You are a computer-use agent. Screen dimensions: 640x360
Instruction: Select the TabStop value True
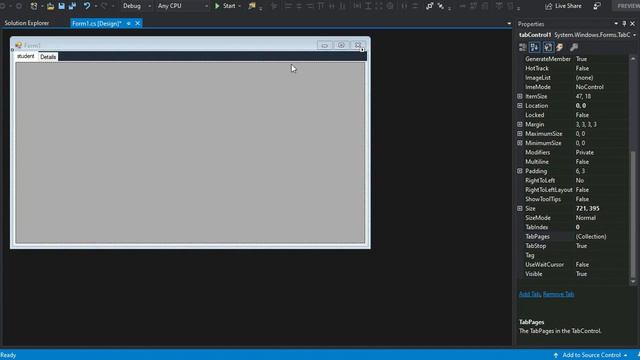pos(581,246)
